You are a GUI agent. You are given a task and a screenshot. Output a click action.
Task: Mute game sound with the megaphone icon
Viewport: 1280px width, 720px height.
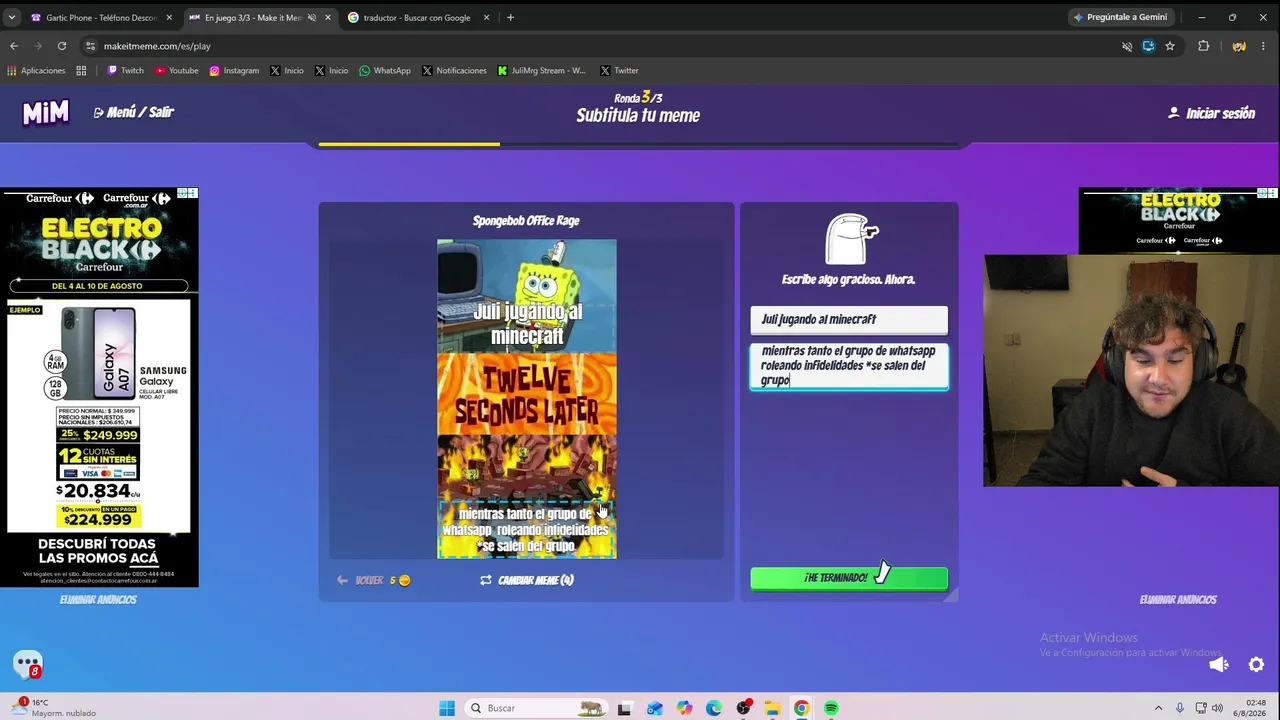[x=1218, y=664]
